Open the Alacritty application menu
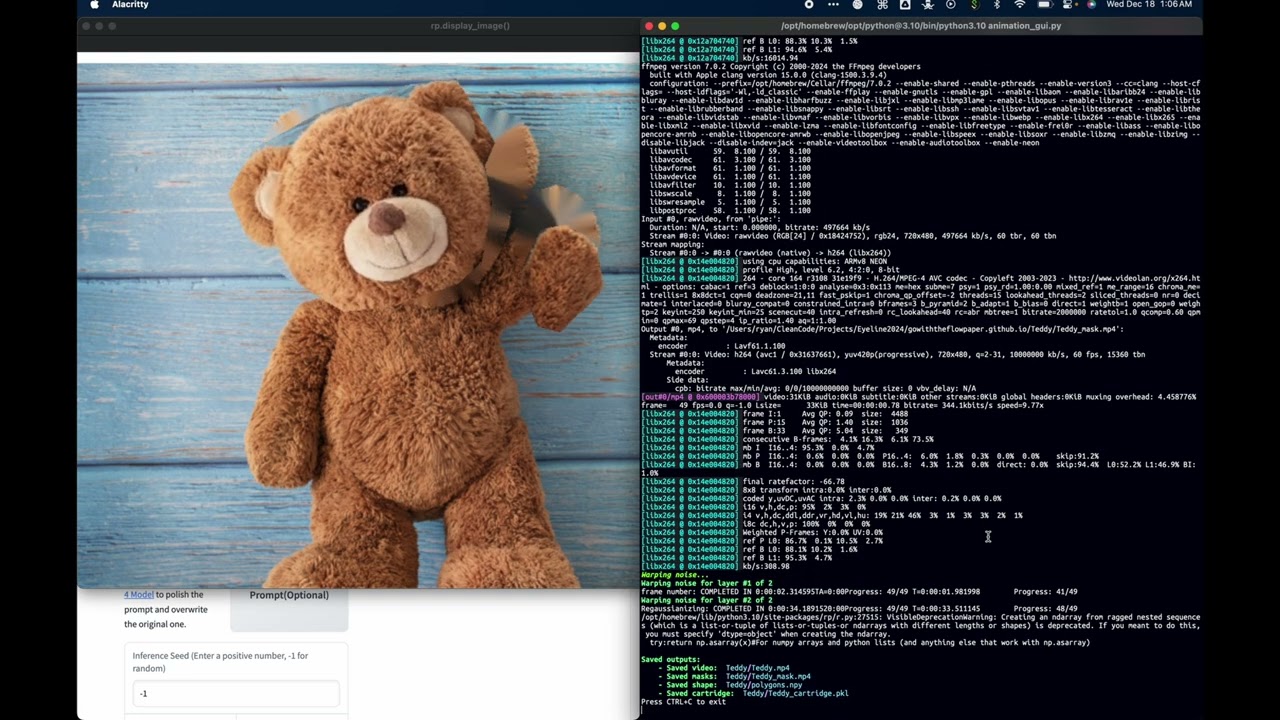Viewport: 1280px width, 720px height. click(x=130, y=5)
